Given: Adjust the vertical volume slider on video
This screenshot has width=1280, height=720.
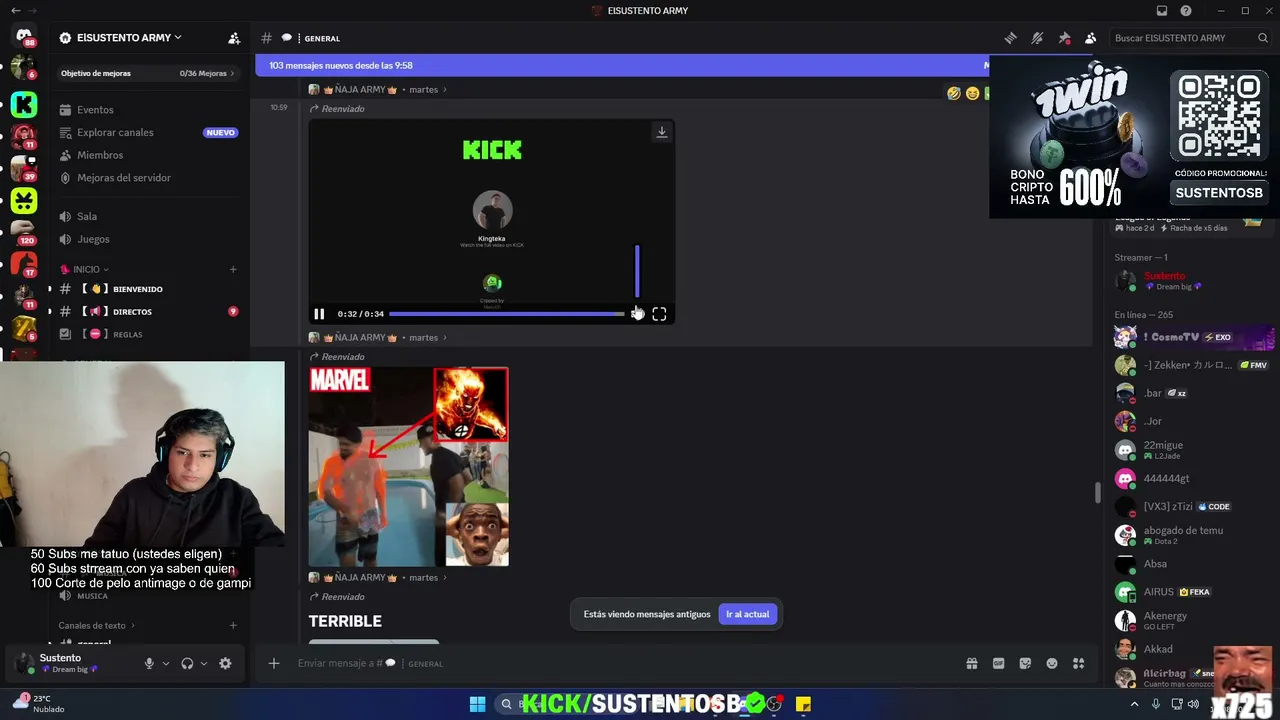Looking at the screenshot, I should click(637, 271).
